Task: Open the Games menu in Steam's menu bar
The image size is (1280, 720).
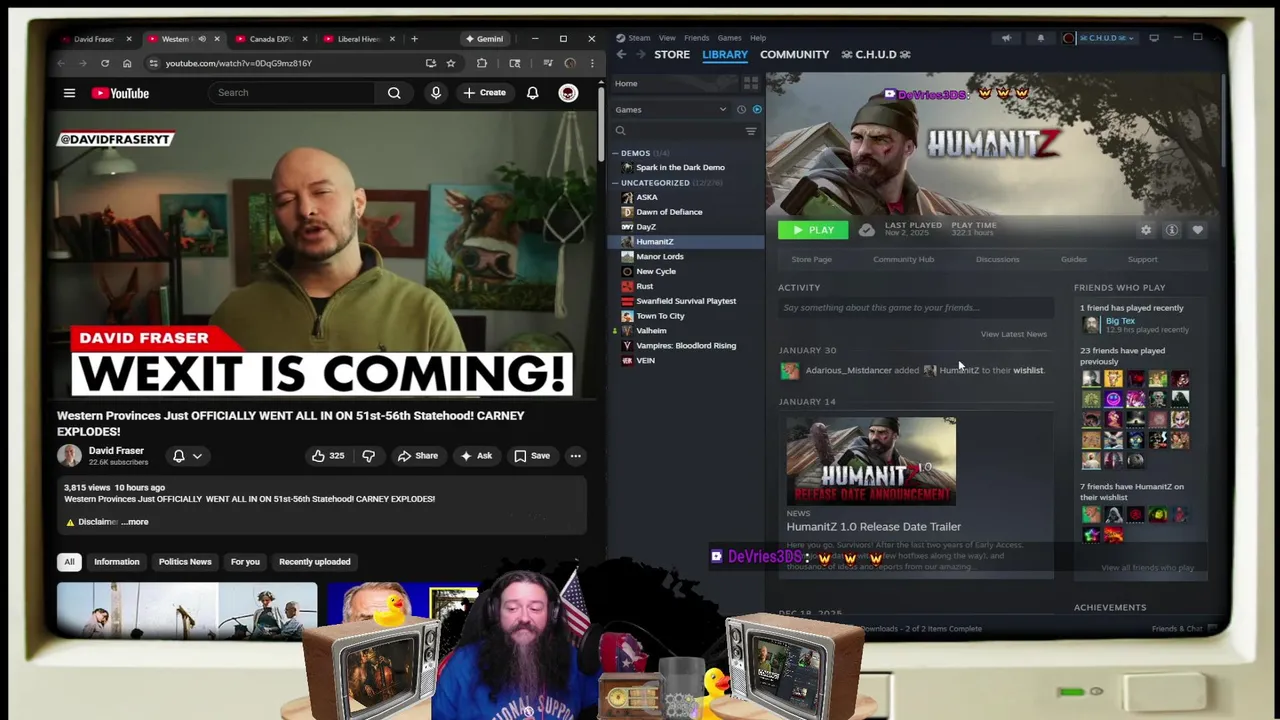Action: point(729,38)
